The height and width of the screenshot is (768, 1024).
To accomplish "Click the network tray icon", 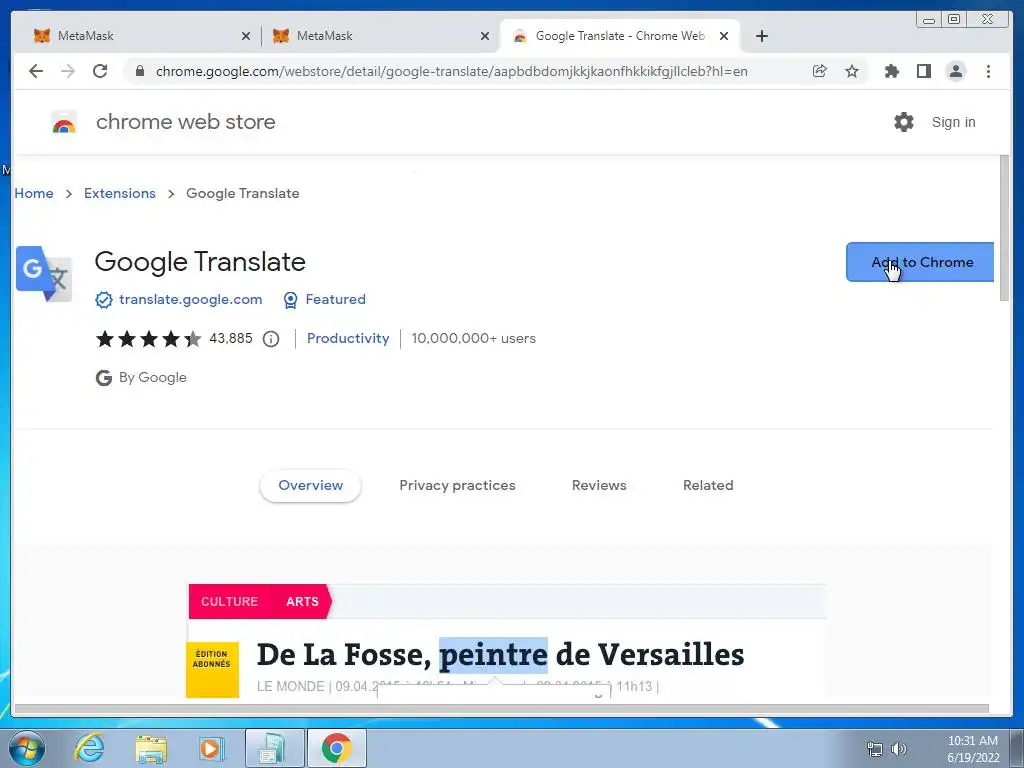I will pos(874,749).
